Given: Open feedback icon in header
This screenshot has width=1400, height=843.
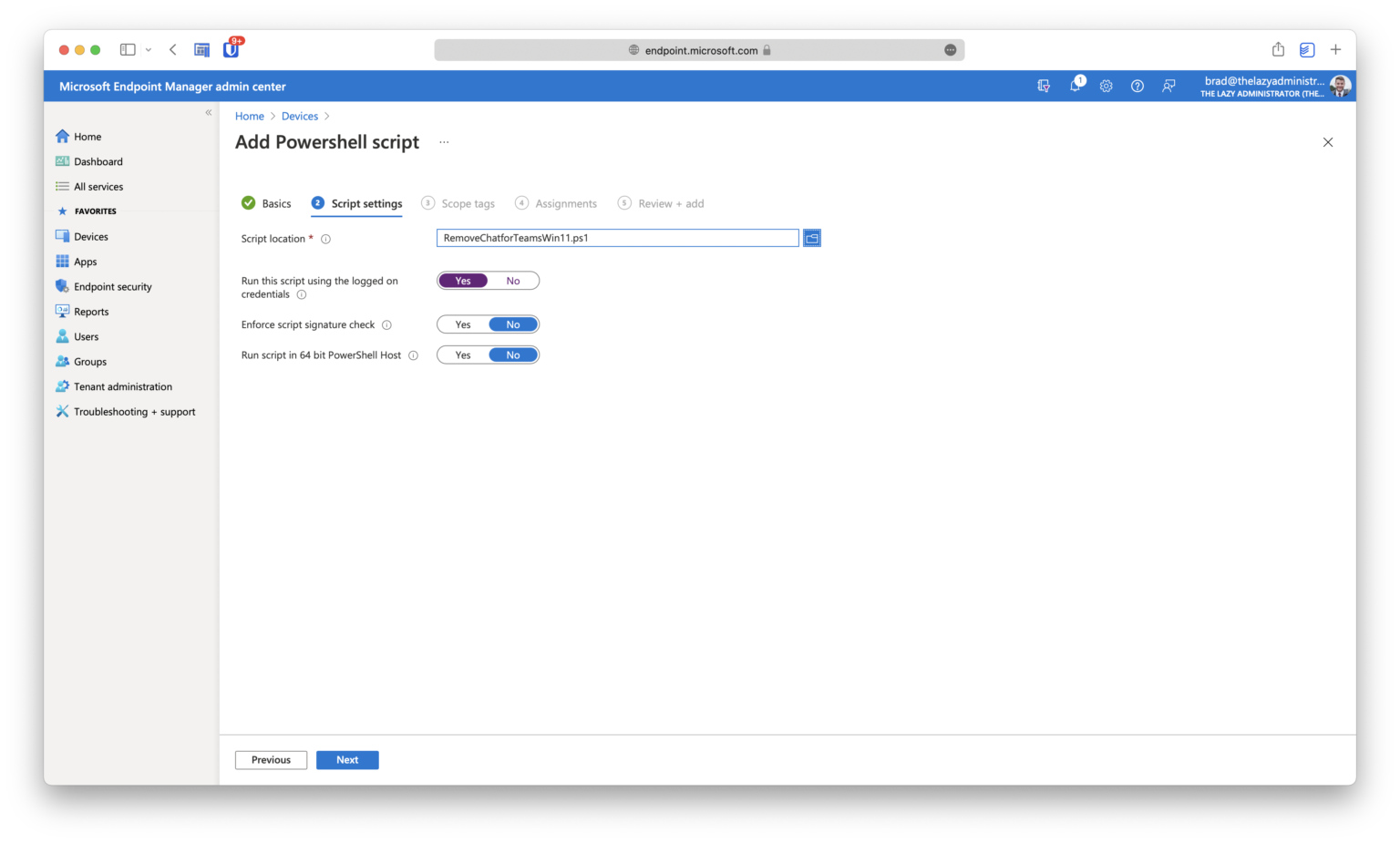Looking at the screenshot, I should [x=1168, y=86].
